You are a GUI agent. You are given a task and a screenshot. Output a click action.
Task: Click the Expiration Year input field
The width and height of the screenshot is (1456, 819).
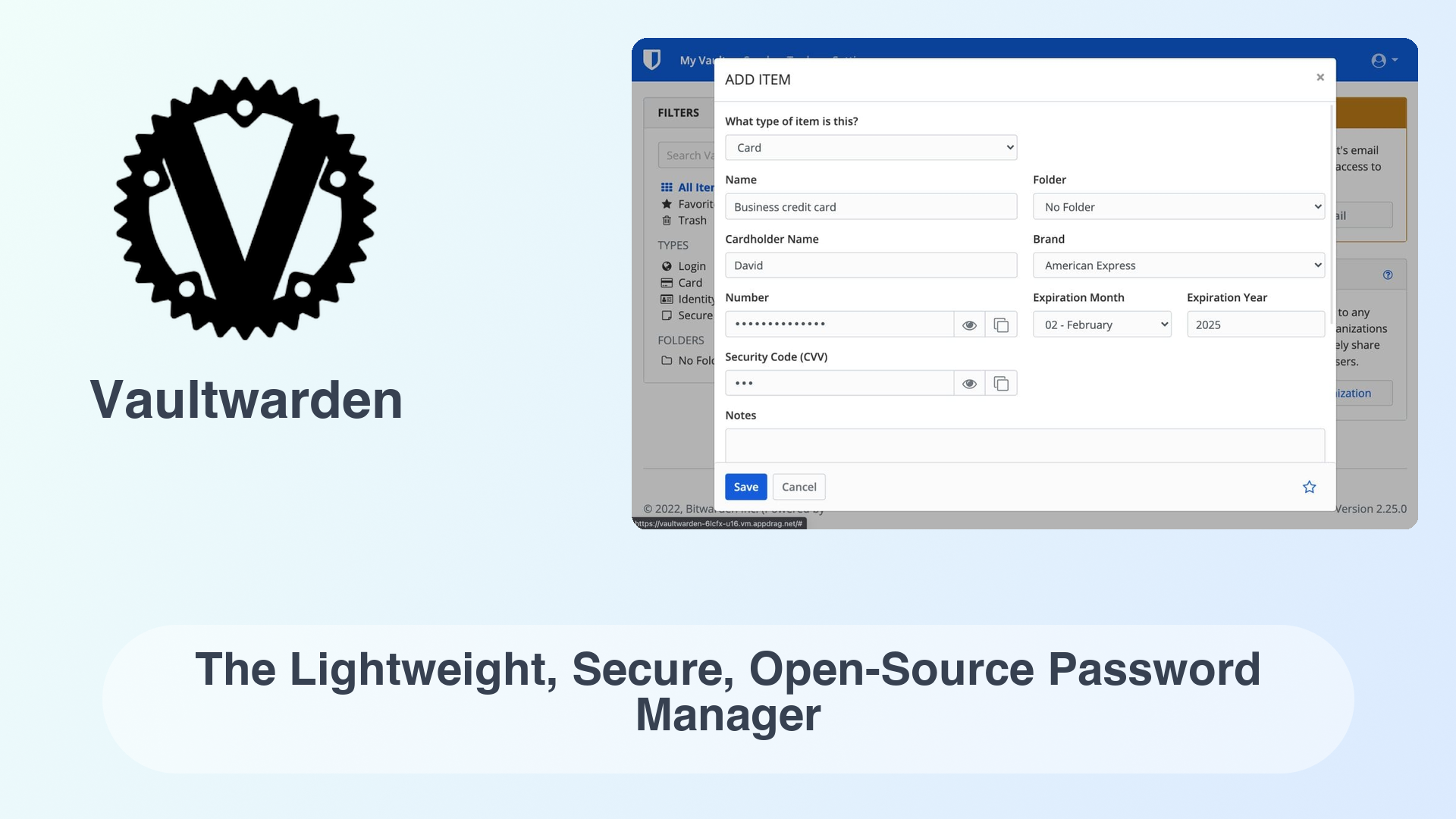click(x=1253, y=323)
